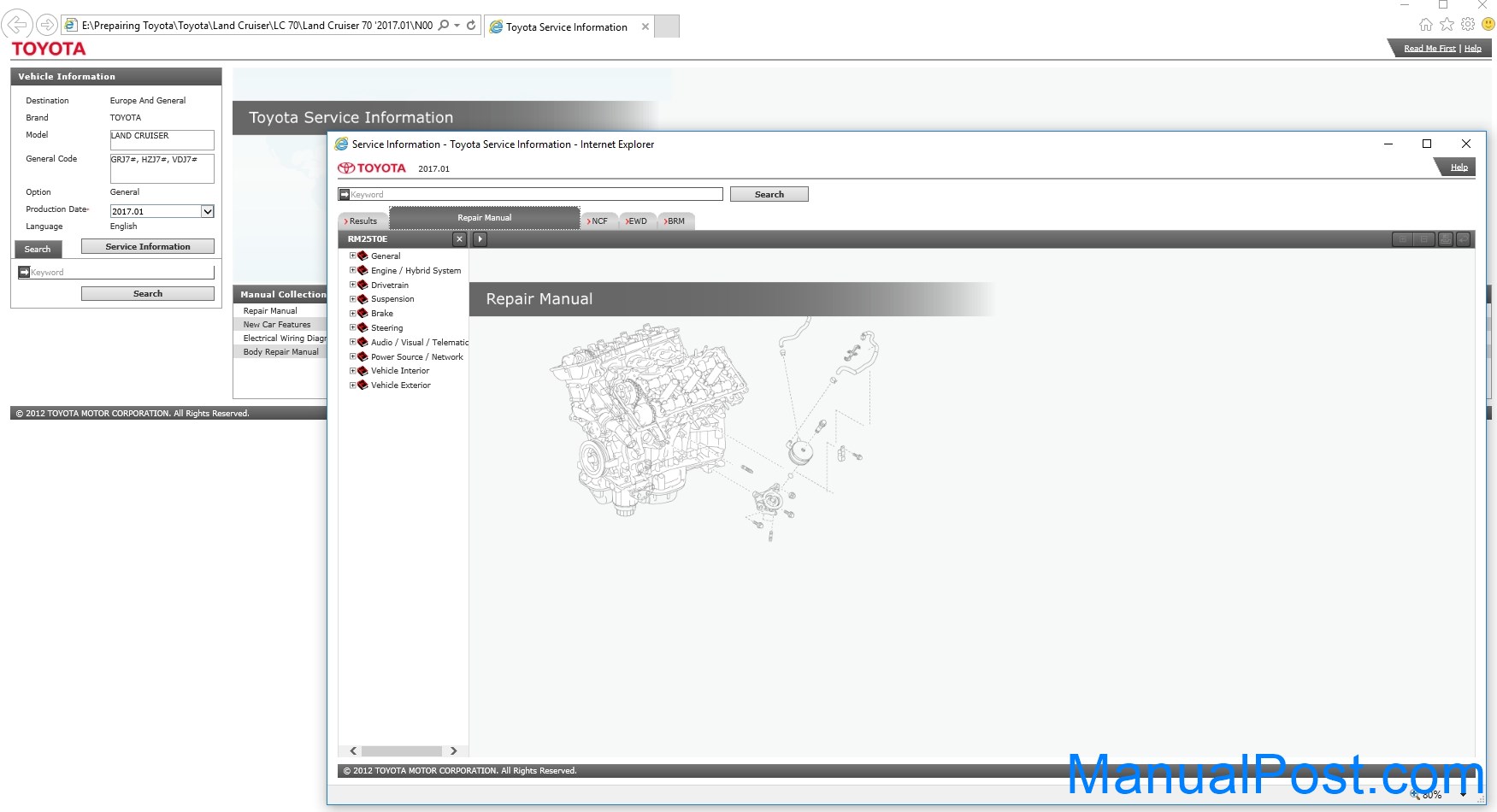Click the address bar search magnifier icon
The width and height of the screenshot is (1497, 812).
tap(444, 26)
